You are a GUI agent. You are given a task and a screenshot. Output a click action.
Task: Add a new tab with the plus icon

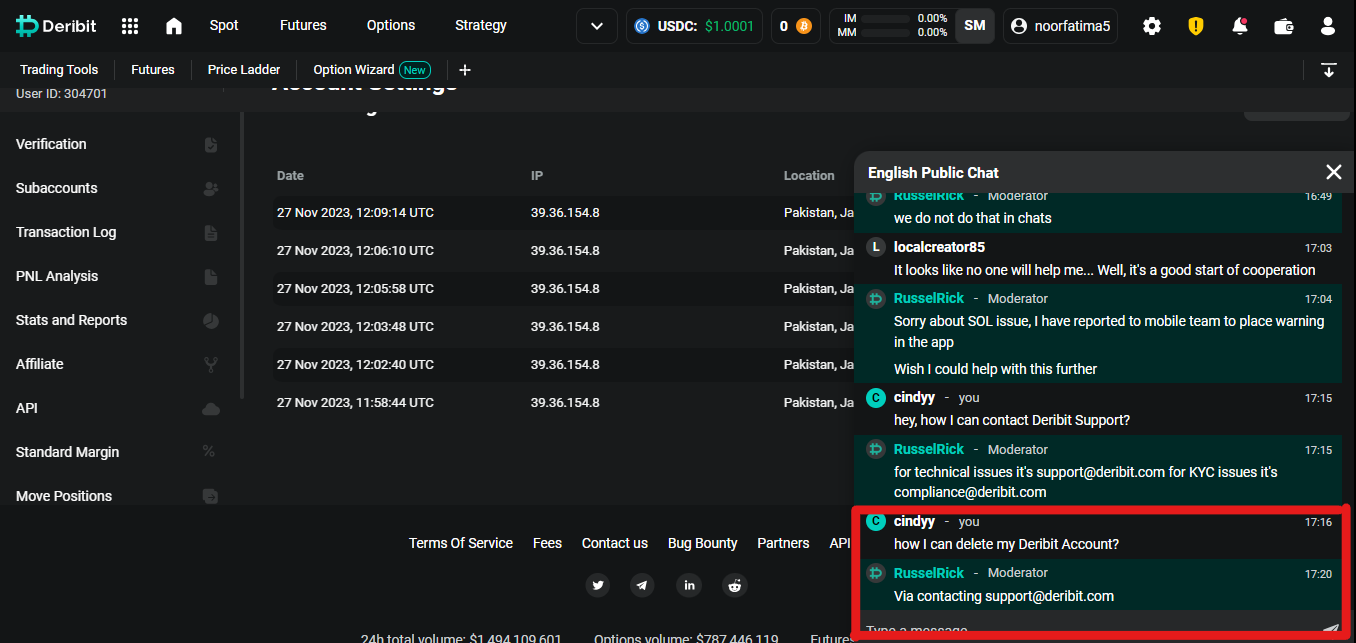click(465, 70)
